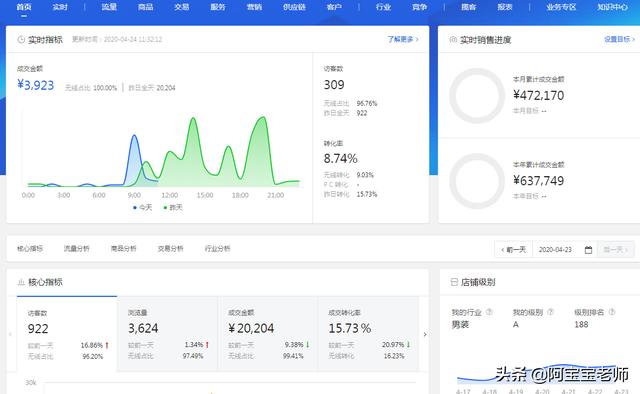Select the 商品 navigation tab
The image size is (640, 394).
point(145,7)
